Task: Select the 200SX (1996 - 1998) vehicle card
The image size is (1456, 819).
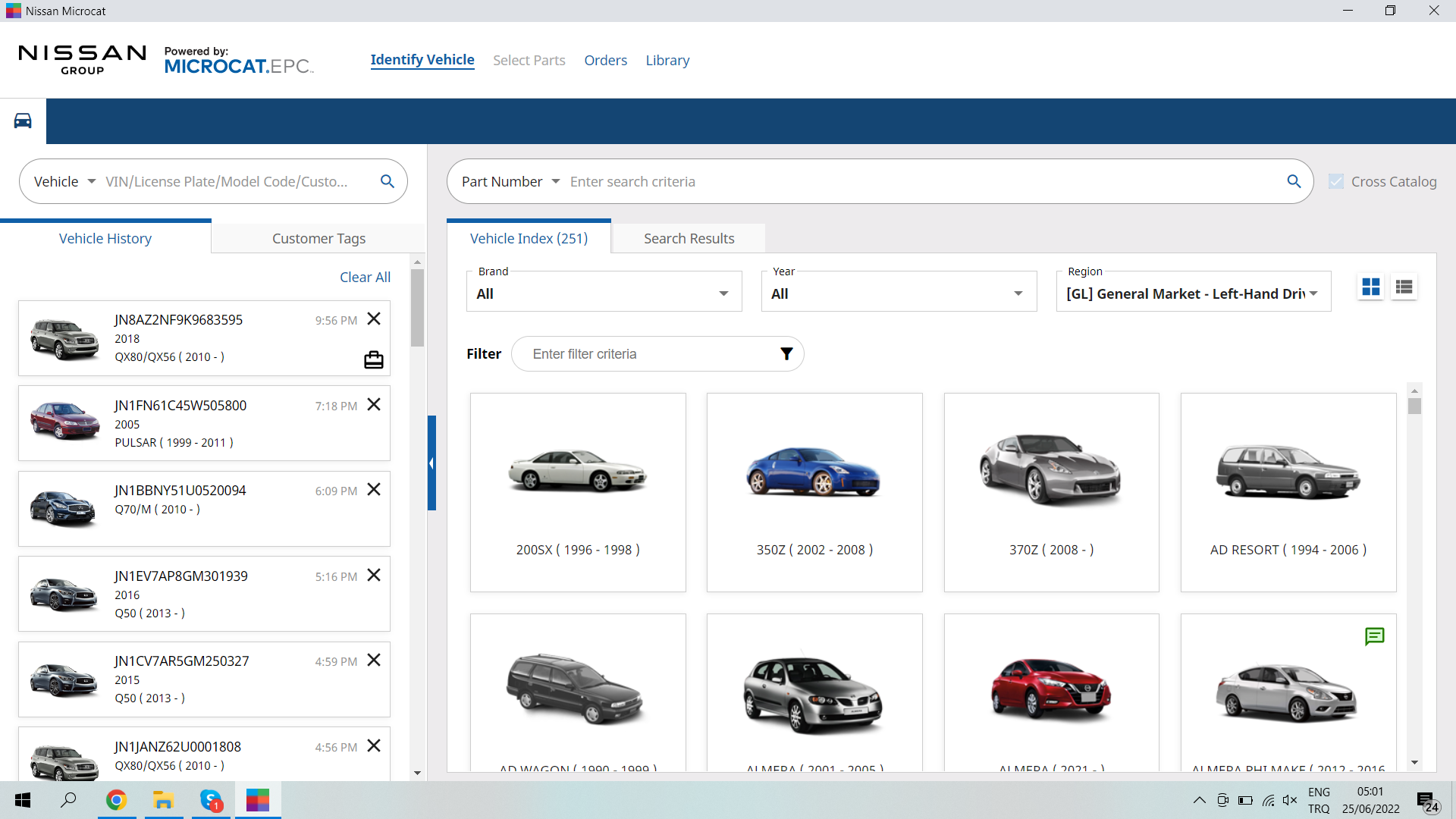Action: [578, 492]
